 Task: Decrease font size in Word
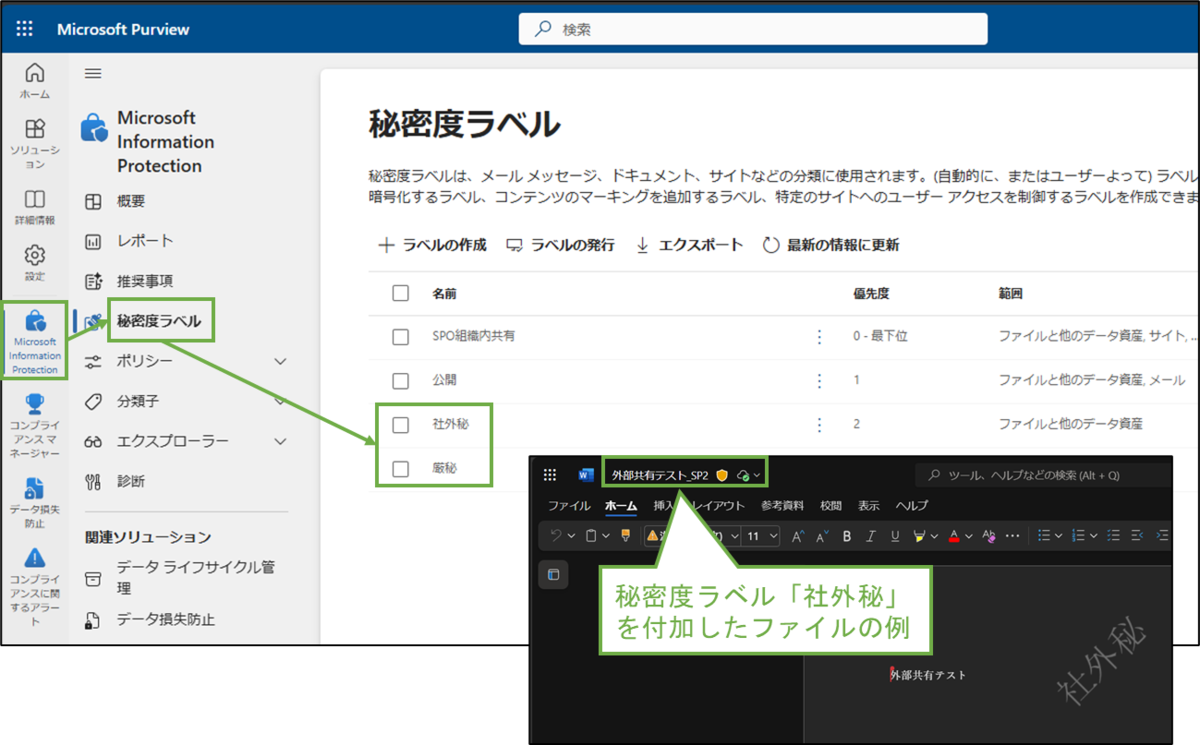coord(822,536)
